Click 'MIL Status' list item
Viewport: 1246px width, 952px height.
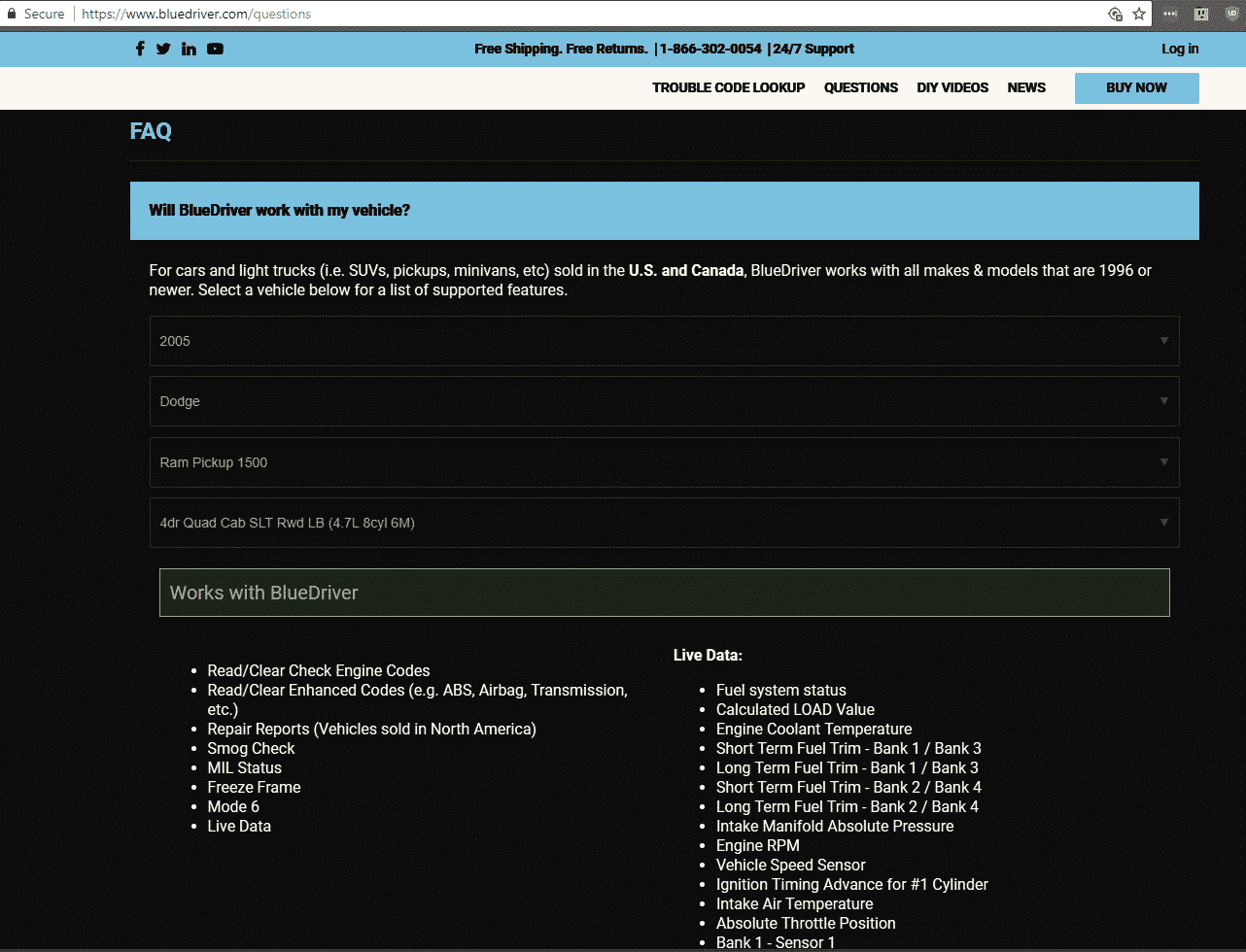tap(245, 767)
